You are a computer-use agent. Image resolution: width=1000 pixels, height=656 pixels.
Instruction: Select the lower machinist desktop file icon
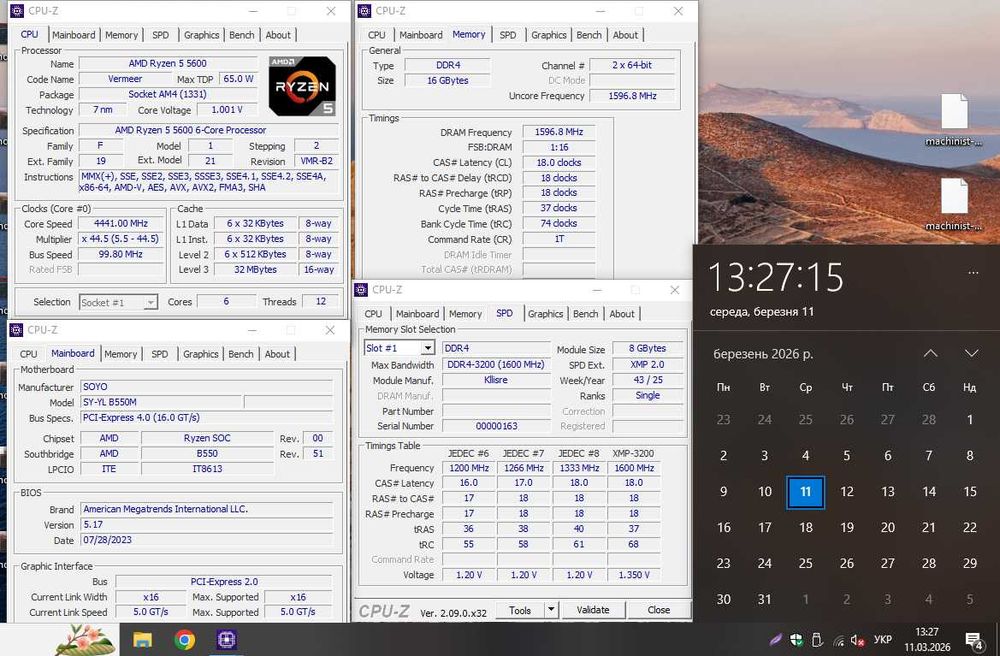954,204
